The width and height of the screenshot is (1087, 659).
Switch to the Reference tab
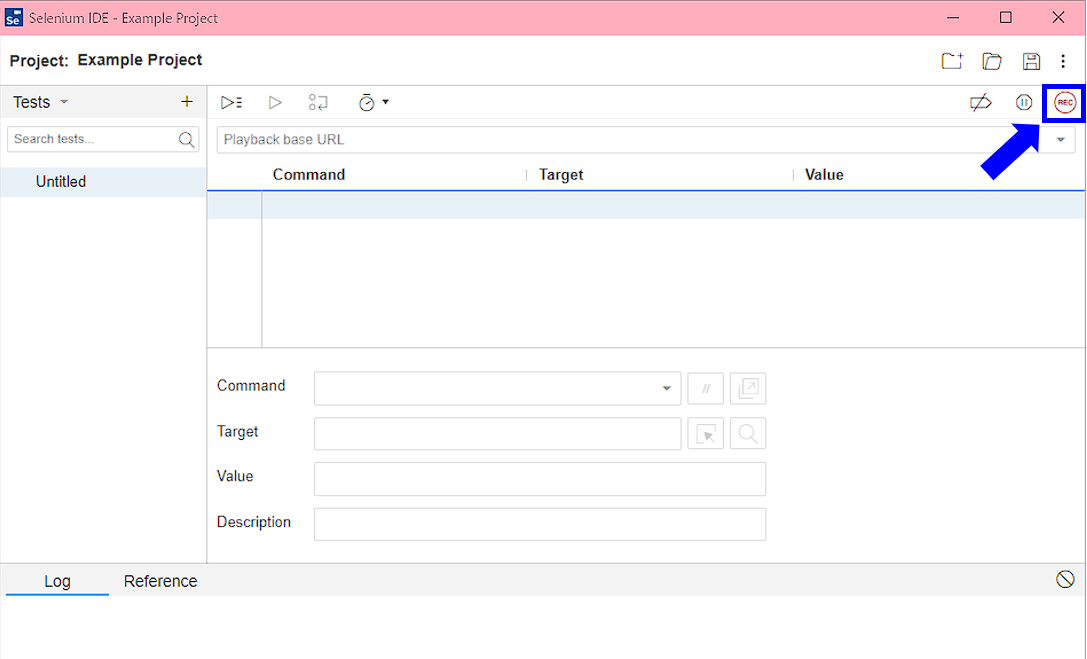pos(160,580)
